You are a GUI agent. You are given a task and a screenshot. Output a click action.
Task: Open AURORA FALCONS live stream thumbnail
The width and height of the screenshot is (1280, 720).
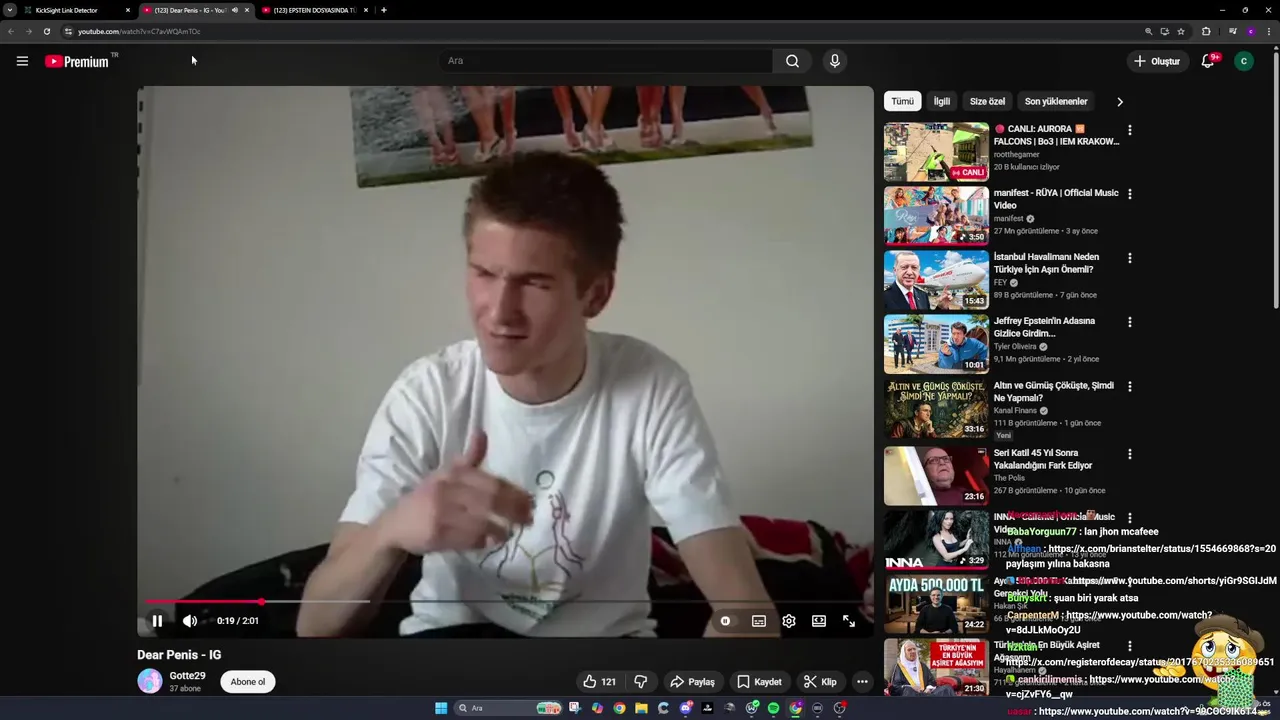(x=936, y=152)
